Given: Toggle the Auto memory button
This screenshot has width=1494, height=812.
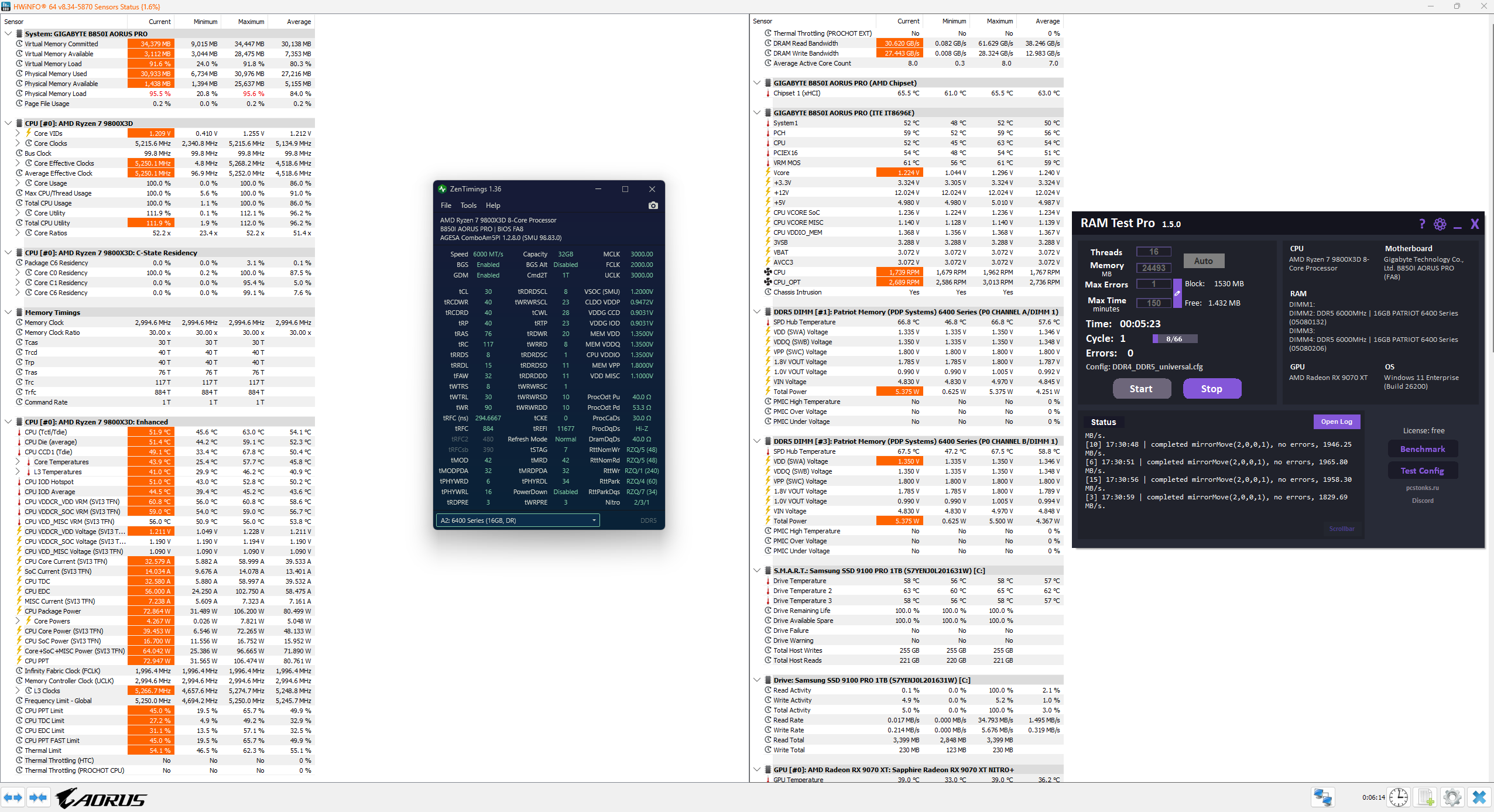Looking at the screenshot, I should pos(1204,261).
